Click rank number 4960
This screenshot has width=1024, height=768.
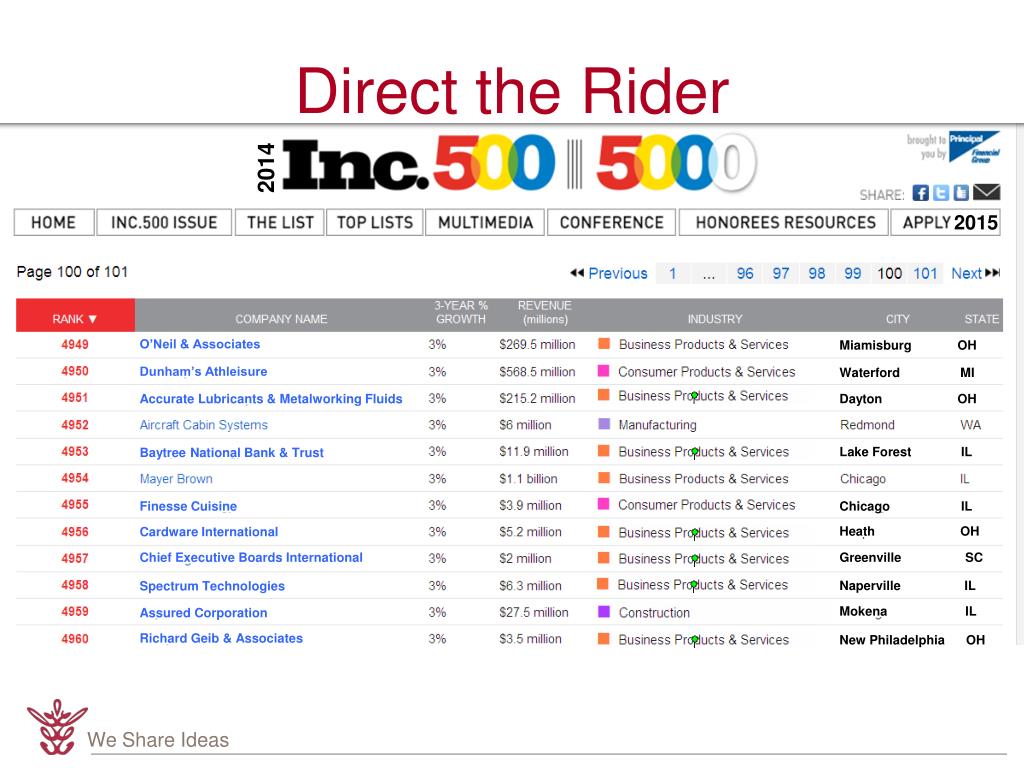click(x=75, y=639)
